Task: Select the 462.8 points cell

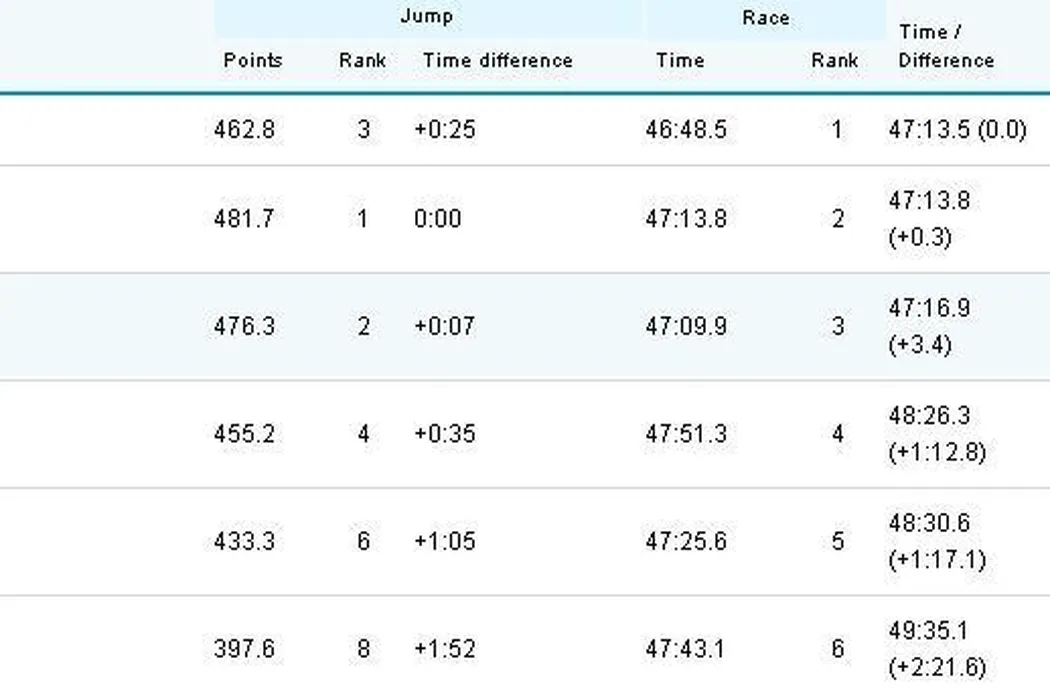Action: [244, 130]
